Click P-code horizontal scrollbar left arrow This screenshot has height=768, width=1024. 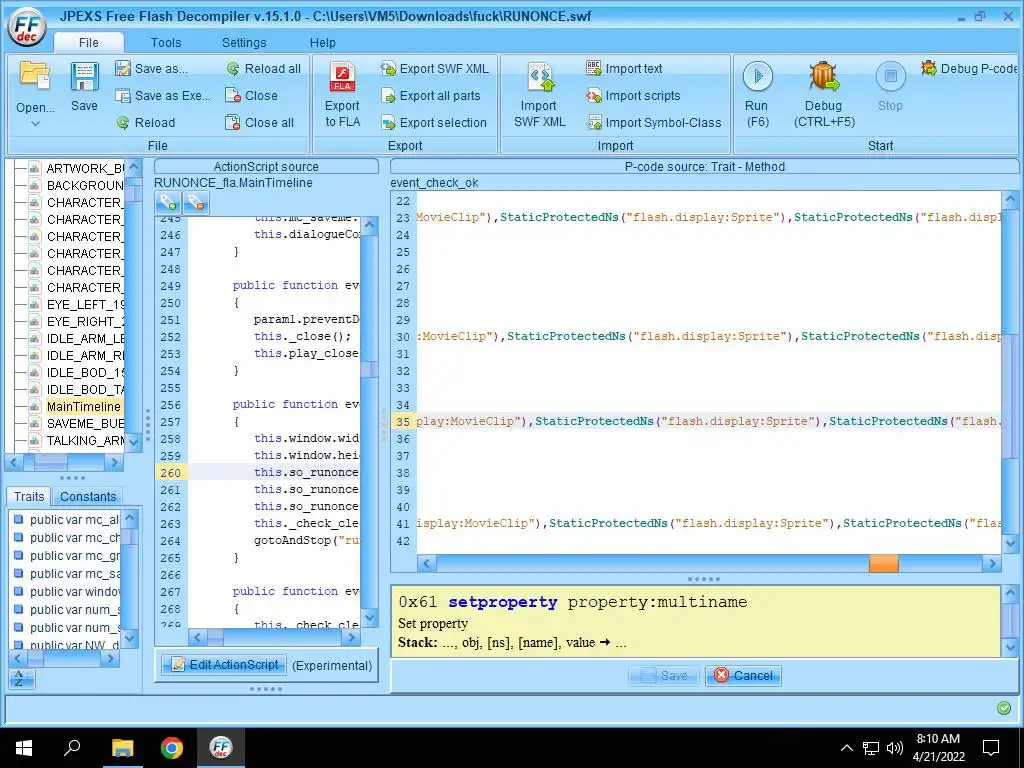click(426, 564)
